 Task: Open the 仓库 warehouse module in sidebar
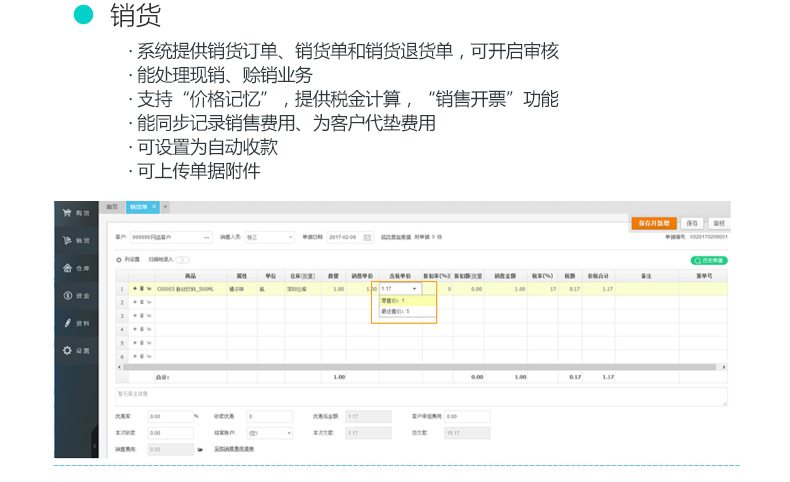[78, 268]
